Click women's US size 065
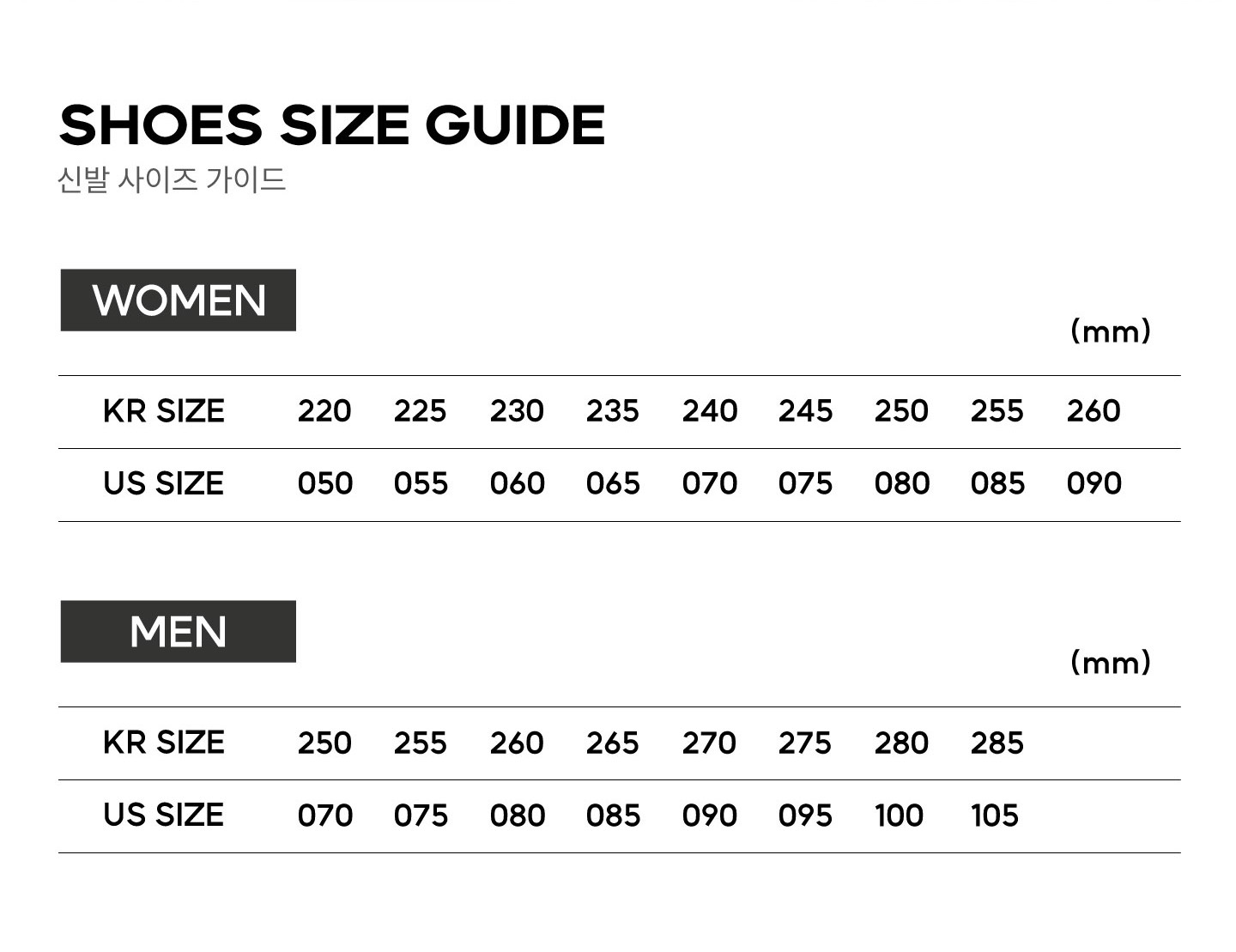The width and height of the screenshot is (1236, 952). [613, 483]
